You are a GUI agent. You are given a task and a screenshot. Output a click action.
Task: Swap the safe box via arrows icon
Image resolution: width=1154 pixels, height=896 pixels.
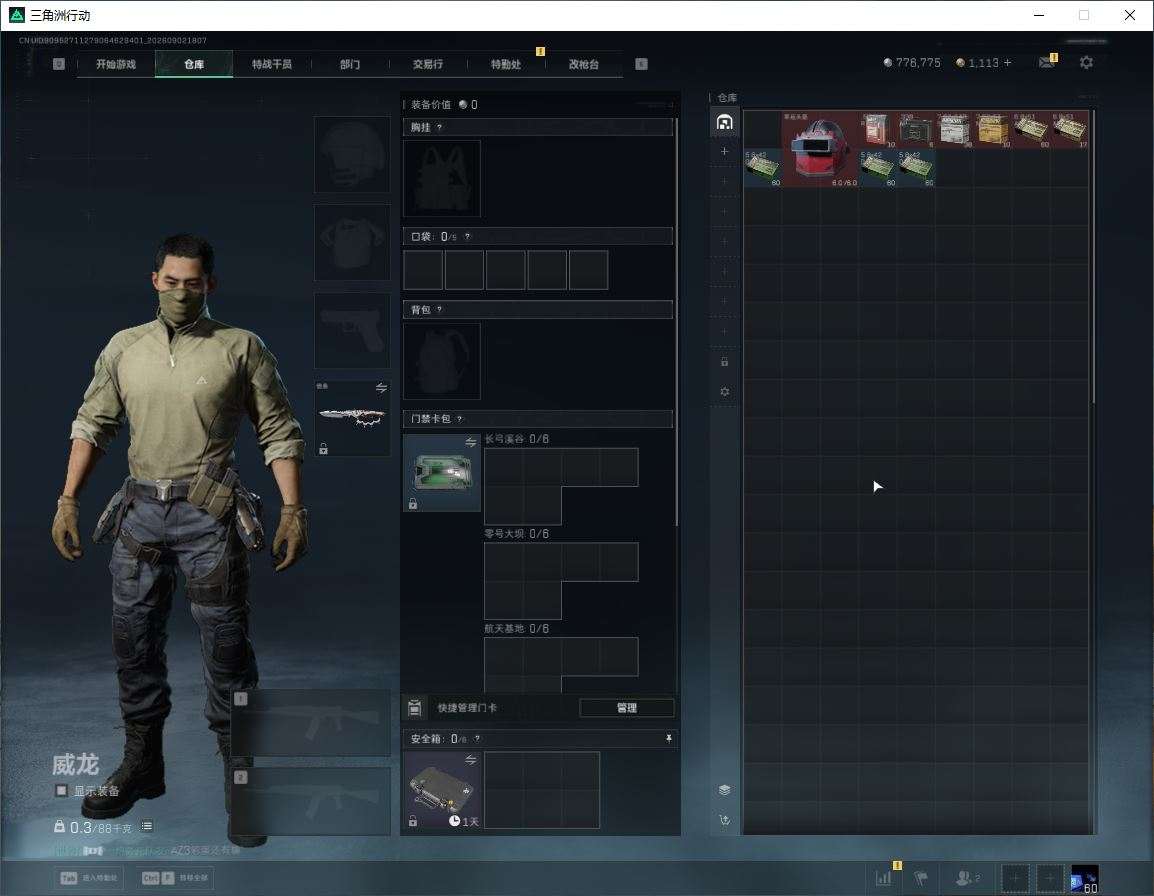[470, 759]
